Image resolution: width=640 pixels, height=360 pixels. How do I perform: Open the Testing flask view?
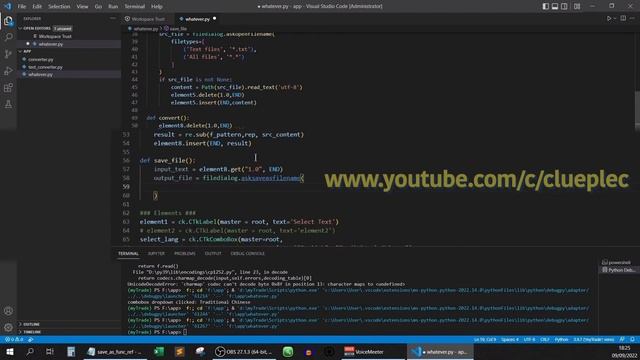(x=8, y=104)
